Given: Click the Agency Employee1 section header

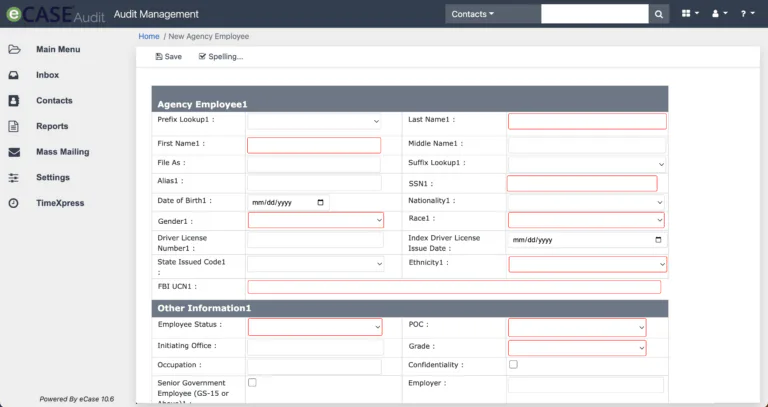Looking at the screenshot, I should coord(410,99).
